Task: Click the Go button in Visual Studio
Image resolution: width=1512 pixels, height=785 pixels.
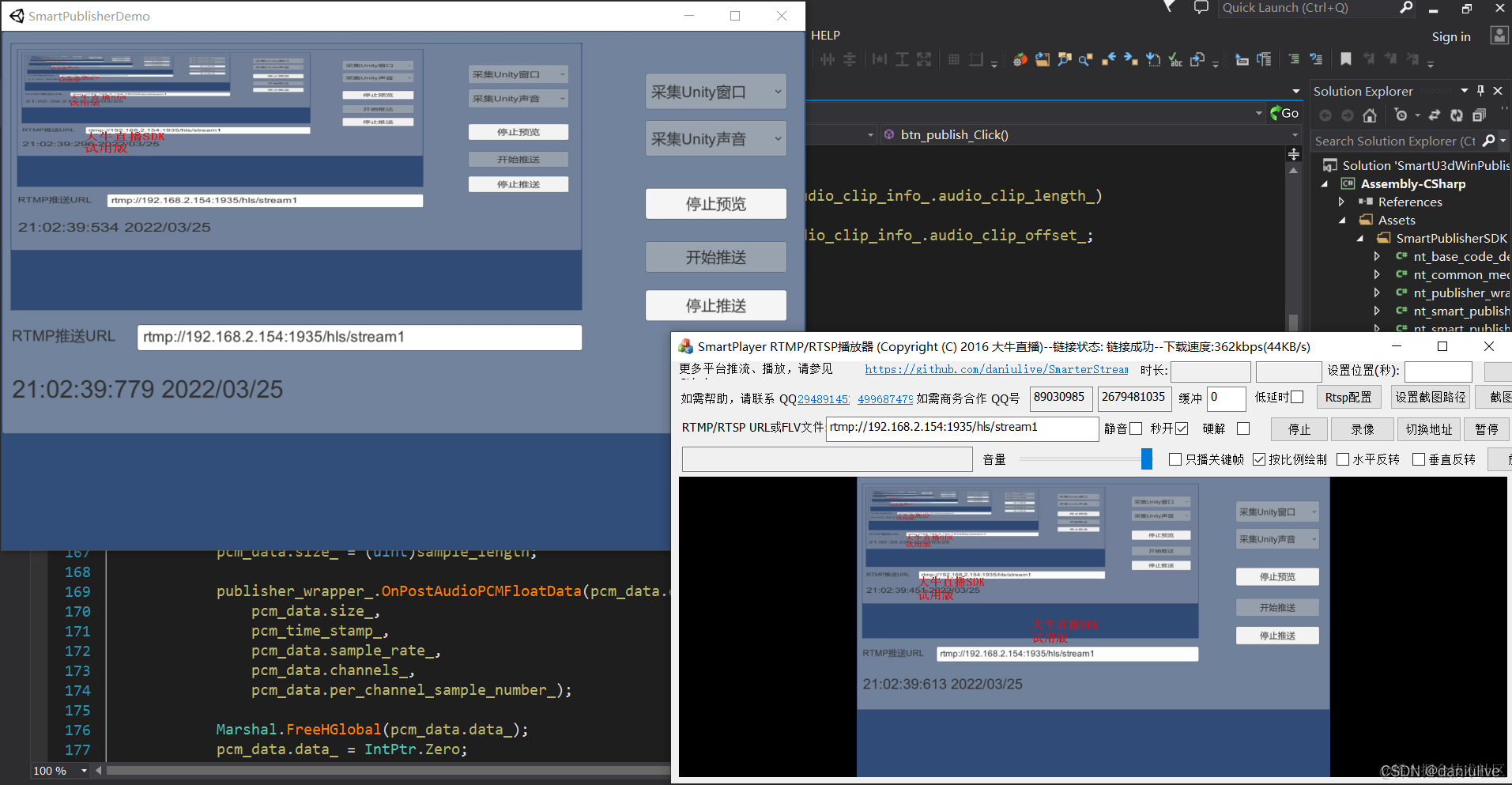Action: 1284,113
